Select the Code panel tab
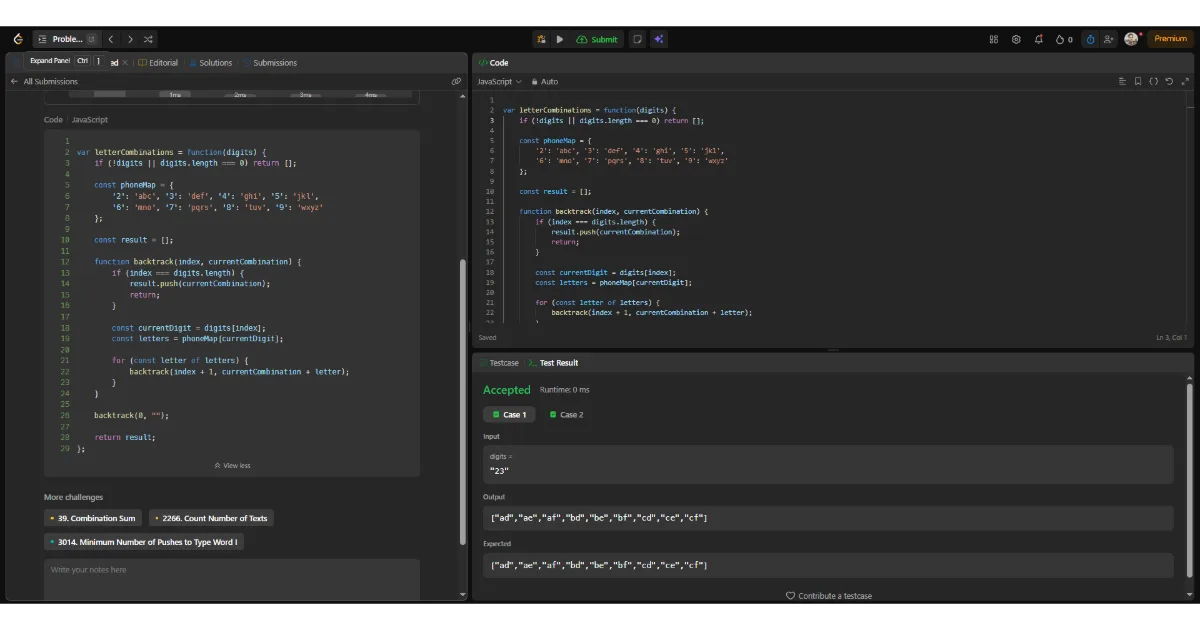This screenshot has height=630, width=1200. coord(493,62)
